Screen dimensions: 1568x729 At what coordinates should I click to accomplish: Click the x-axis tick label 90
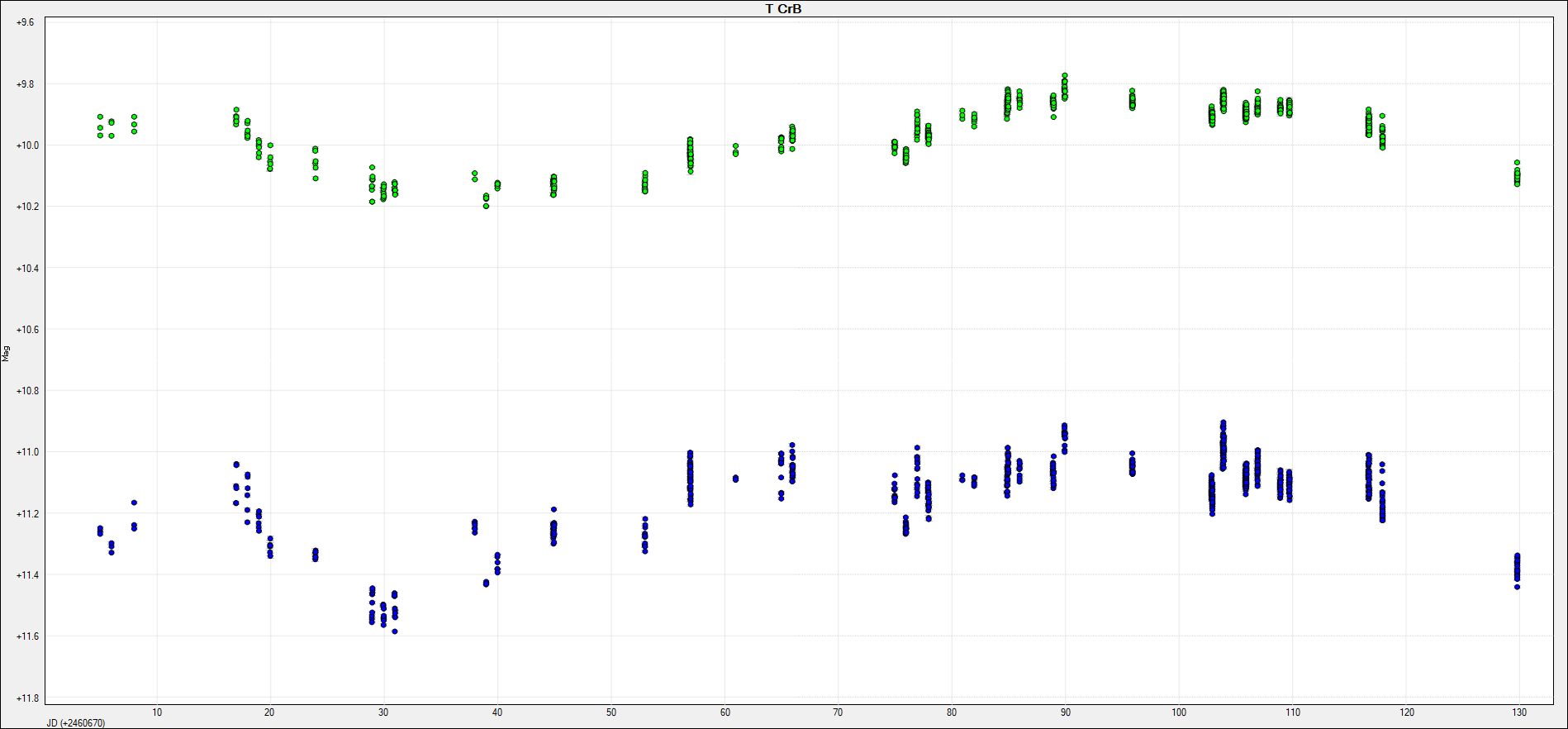click(1066, 712)
